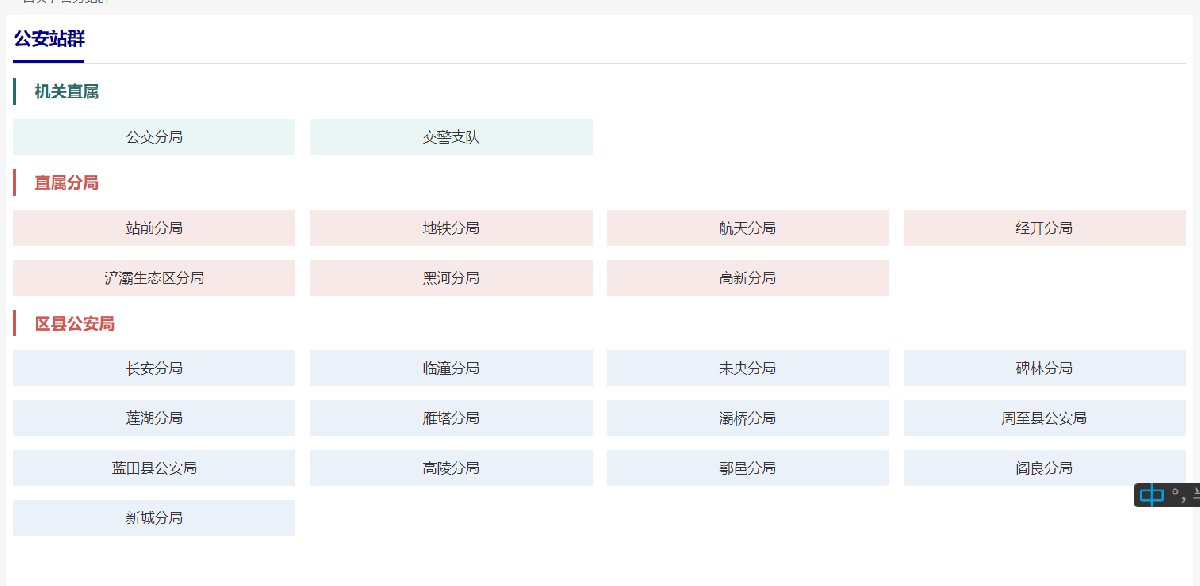This screenshot has width=1200, height=586.
Task: Click the 地铁分局 button
Action: 451,228
